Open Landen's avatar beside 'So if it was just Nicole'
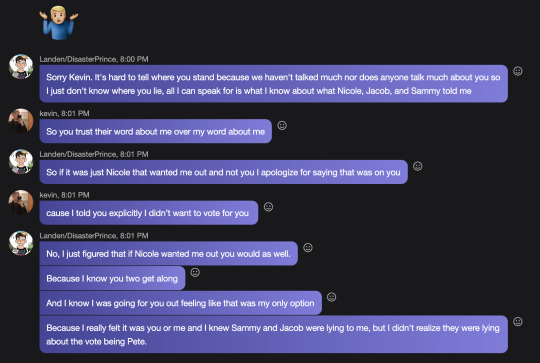The width and height of the screenshot is (540, 363). tap(21, 162)
